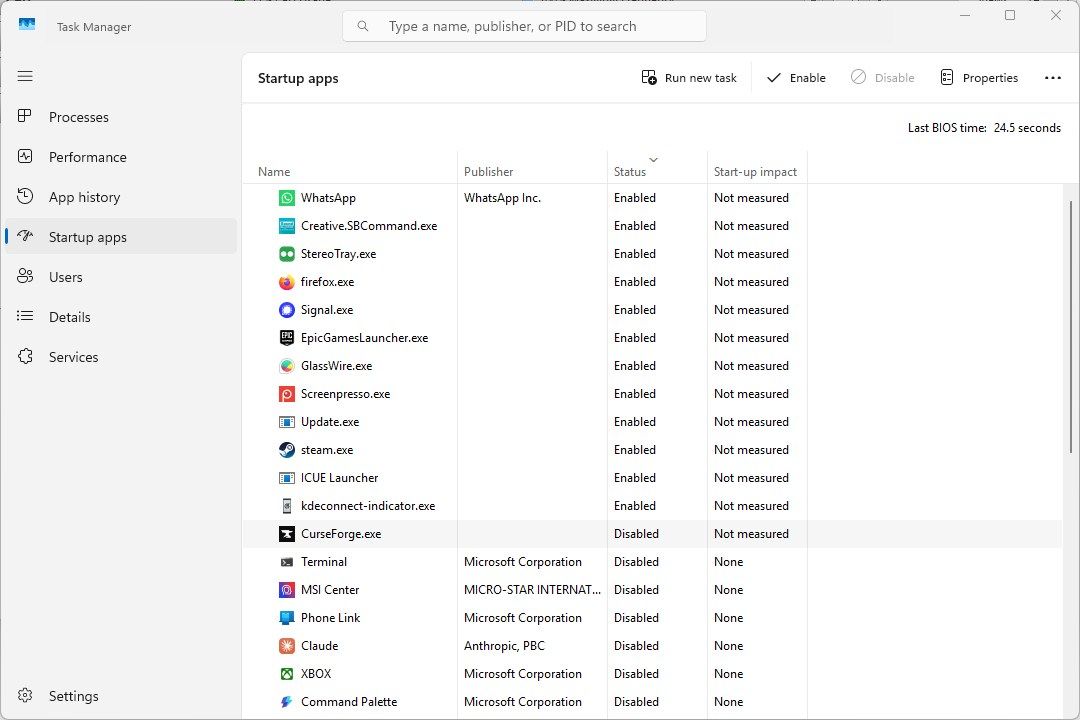
Task: Click Not measured in GlassWire.exe row
Action: tap(751, 366)
